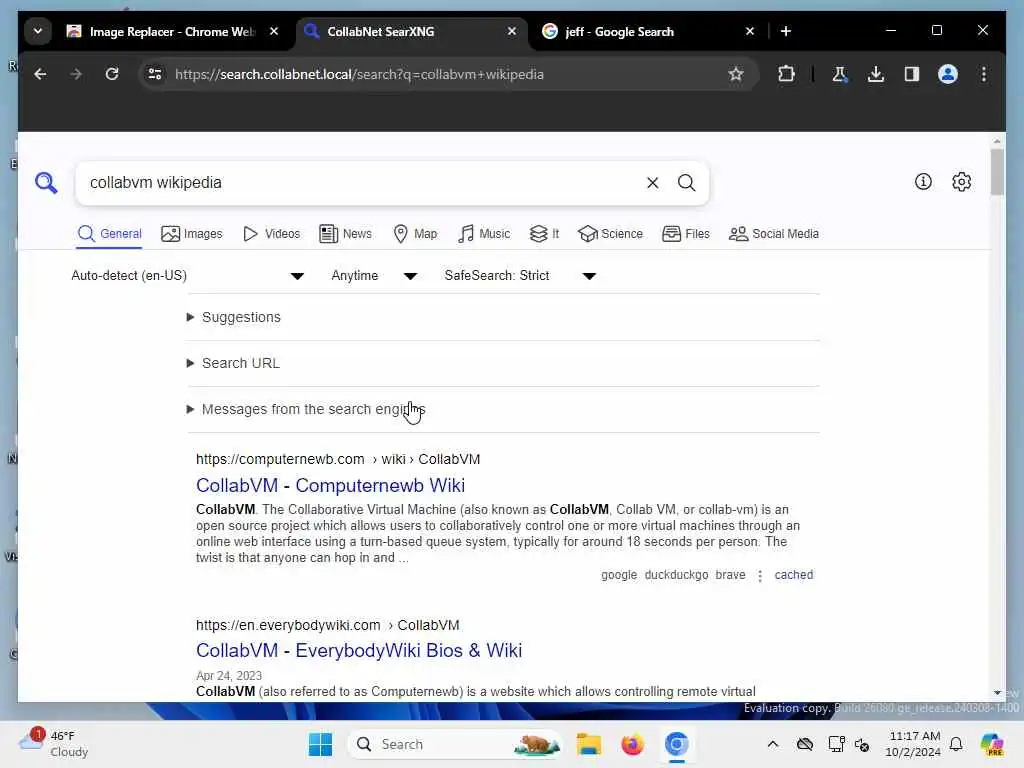Open the Chrome profile avatar
Screen dimensions: 1024x768
point(948,74)
